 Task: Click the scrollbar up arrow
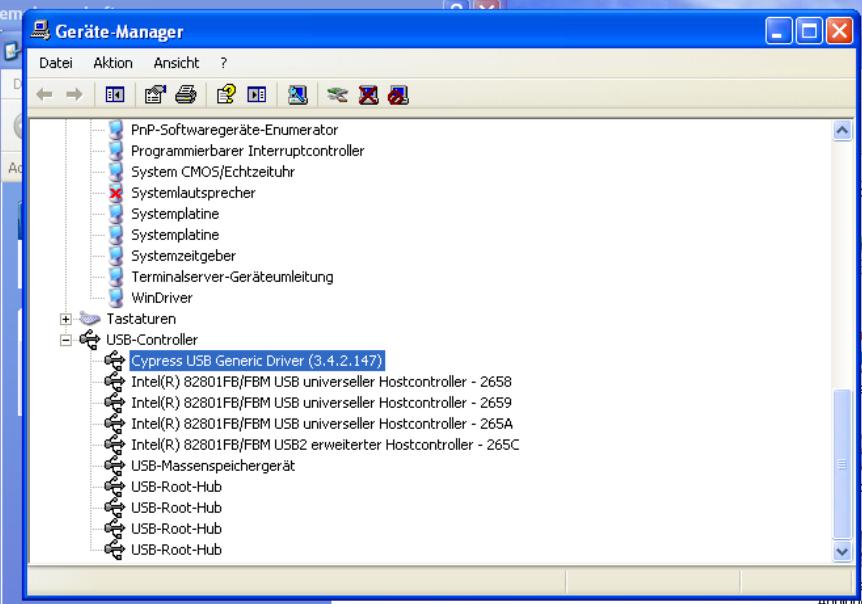(x=842, y=130)
